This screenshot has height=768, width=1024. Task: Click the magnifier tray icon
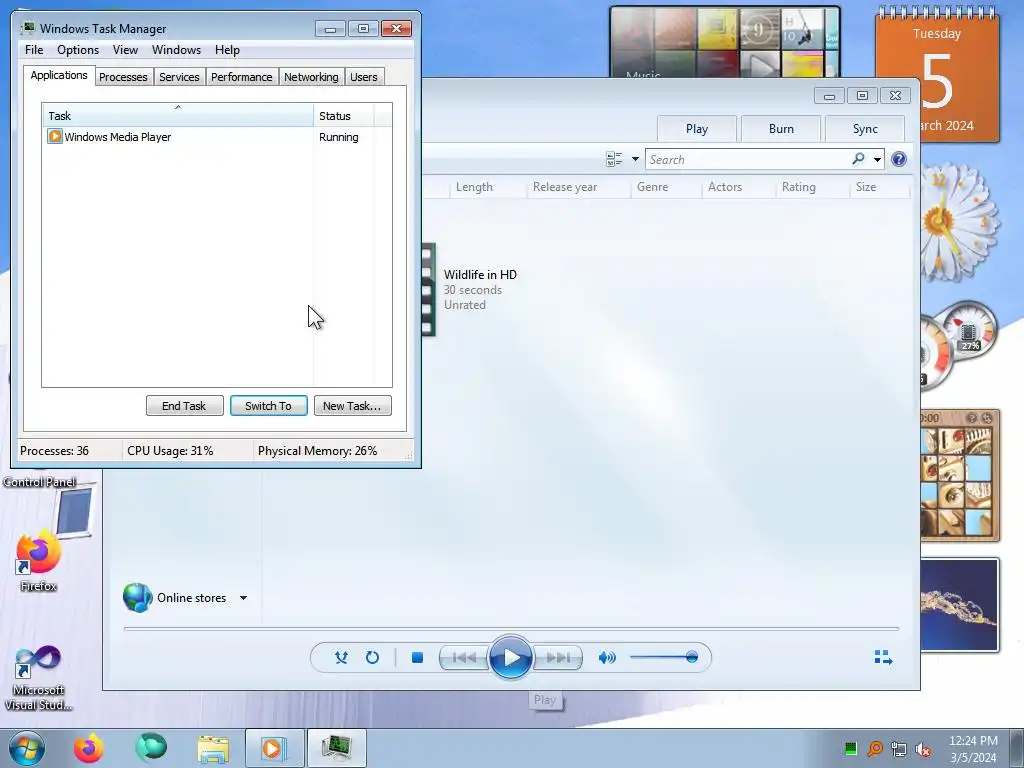[x=874, y=749]
